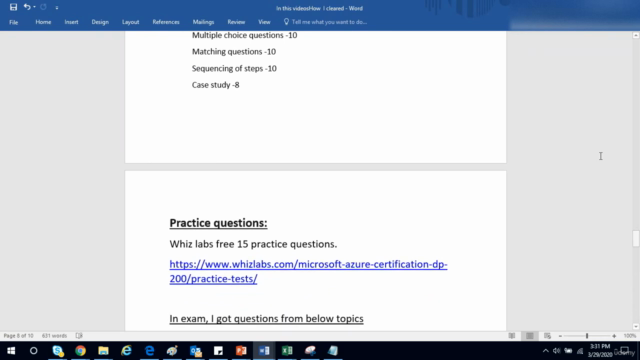Image resolution: width=640 pixels, height=360 pixels.
Task: Click the zoom slider handle
Action: point(587,336)
